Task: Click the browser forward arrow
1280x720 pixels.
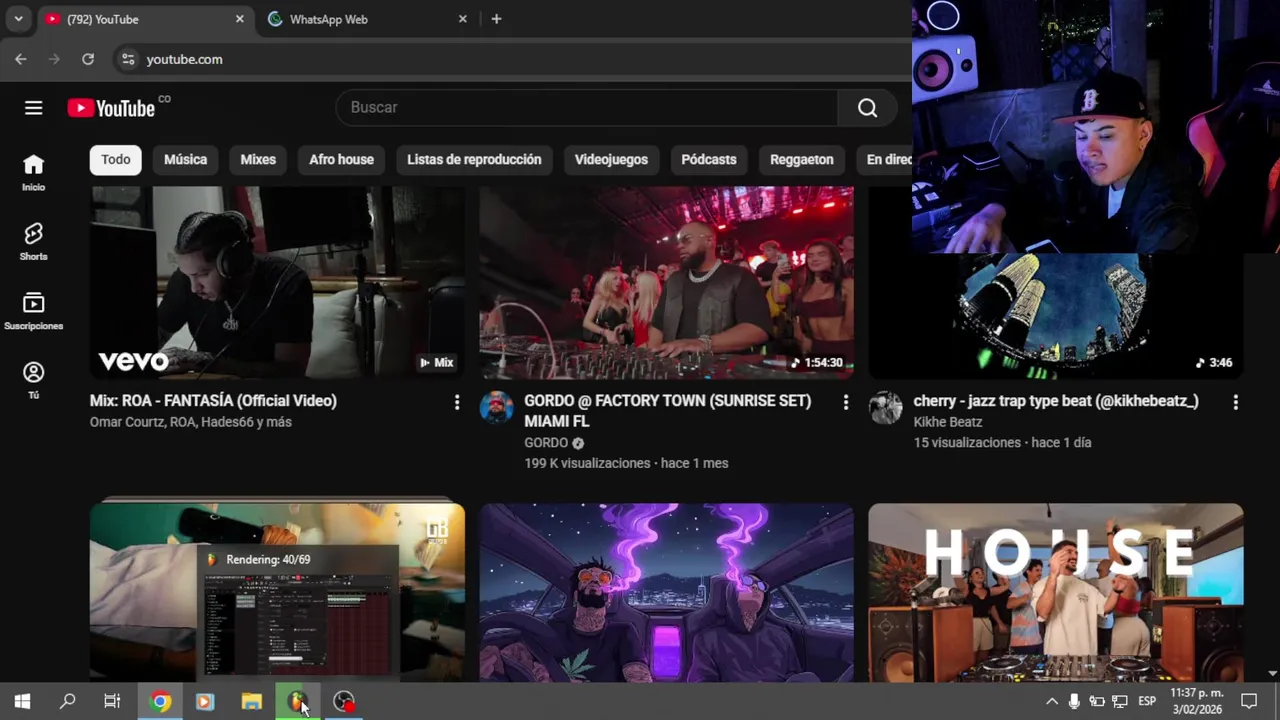Action: click(54, 59)
